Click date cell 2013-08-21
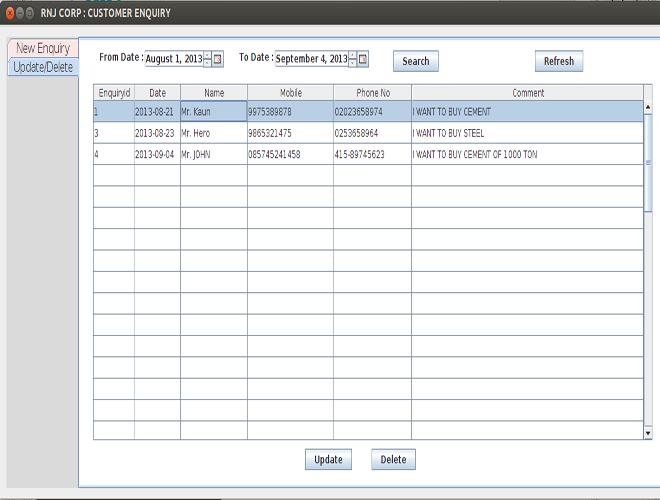 (x=157, y=112)
